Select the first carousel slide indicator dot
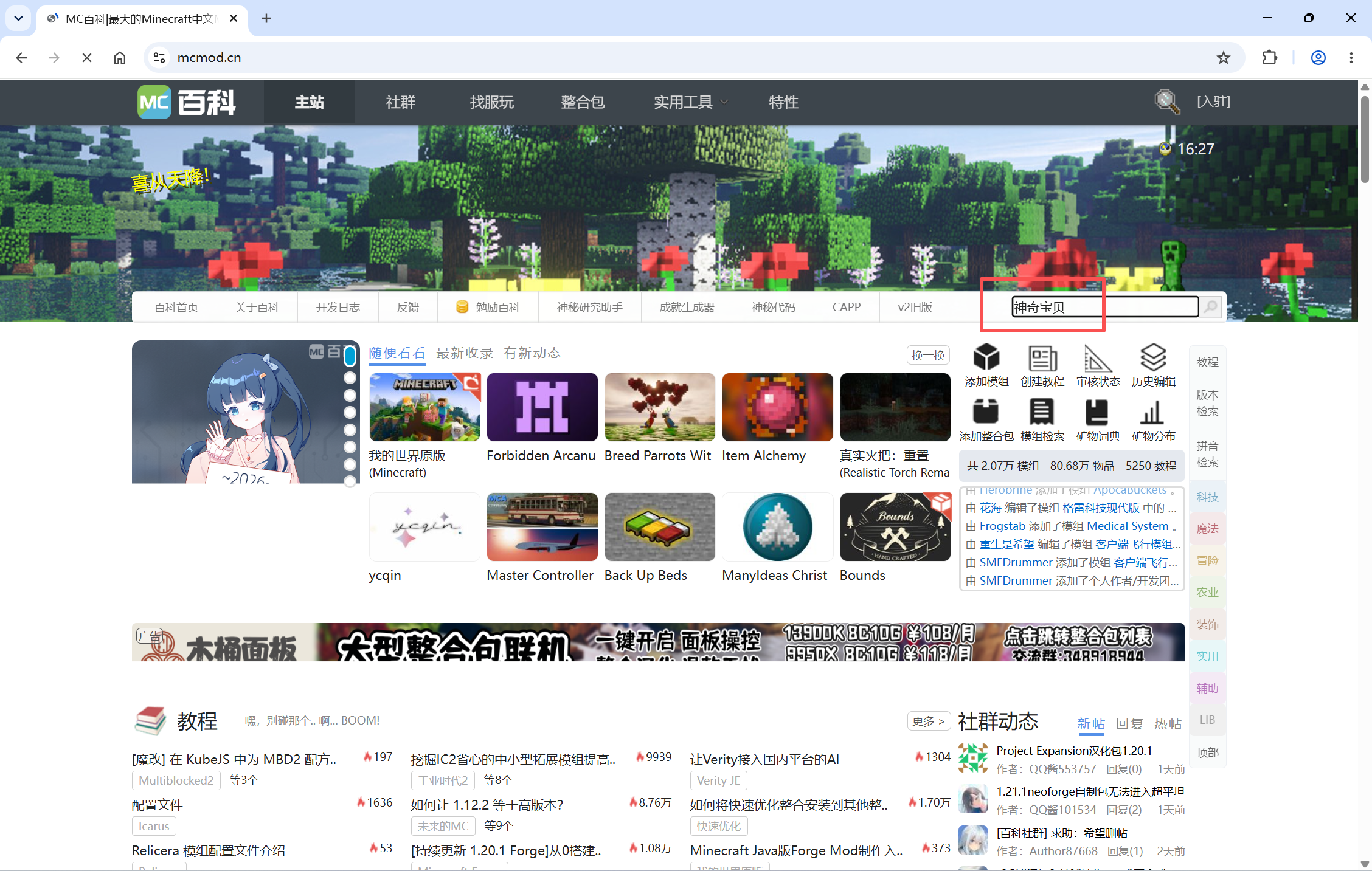This screenshot has height=871, width=1372. click(x=350, y=356)
